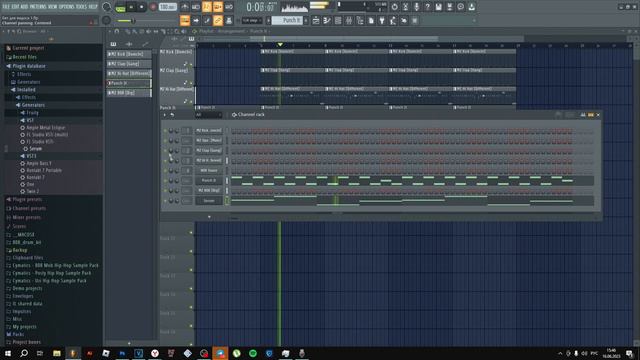Click the Serum channel button
The image size is (640, 360).
[x=209, y=201]
